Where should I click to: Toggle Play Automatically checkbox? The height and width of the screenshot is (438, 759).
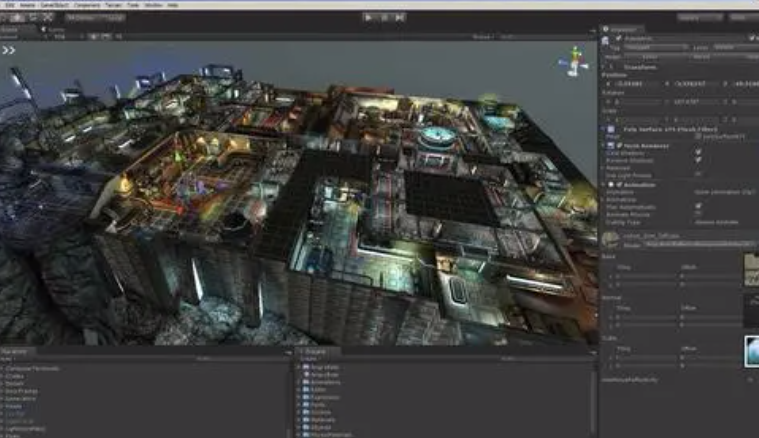point(698,207)
